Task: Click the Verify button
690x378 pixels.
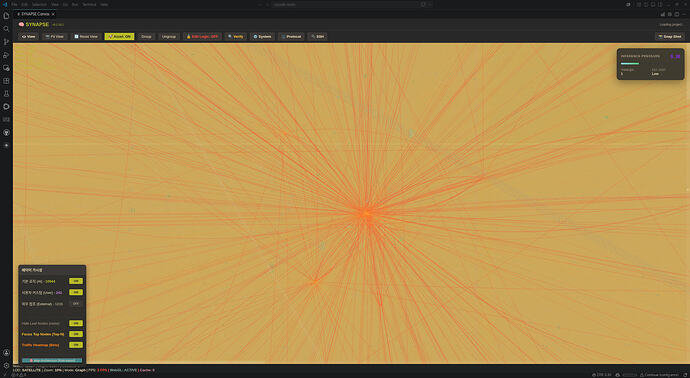Action: point(235,37)
